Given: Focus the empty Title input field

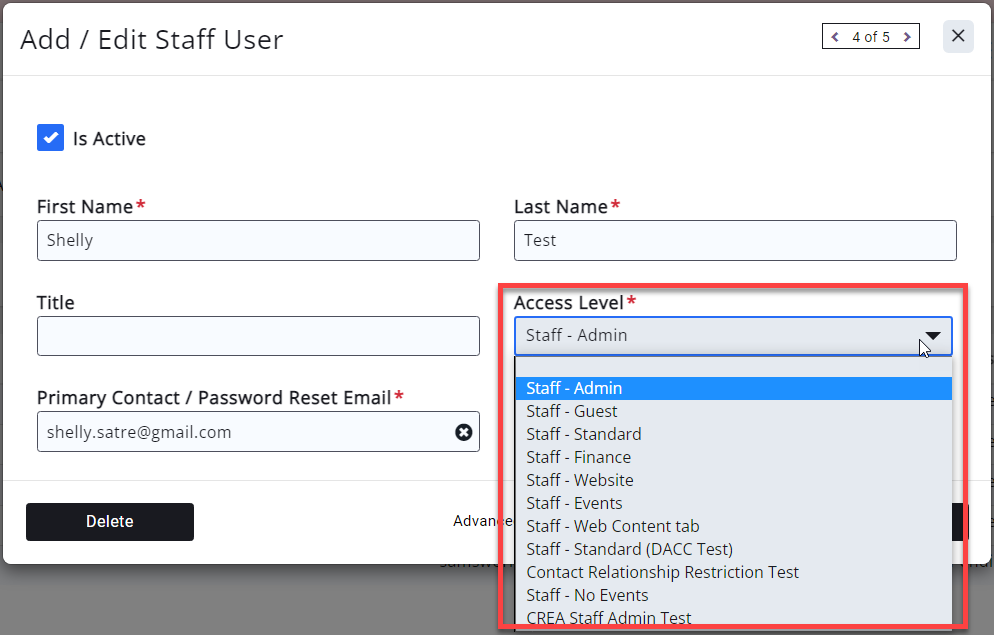Looking at the screenshot, I should pos(258,336).
